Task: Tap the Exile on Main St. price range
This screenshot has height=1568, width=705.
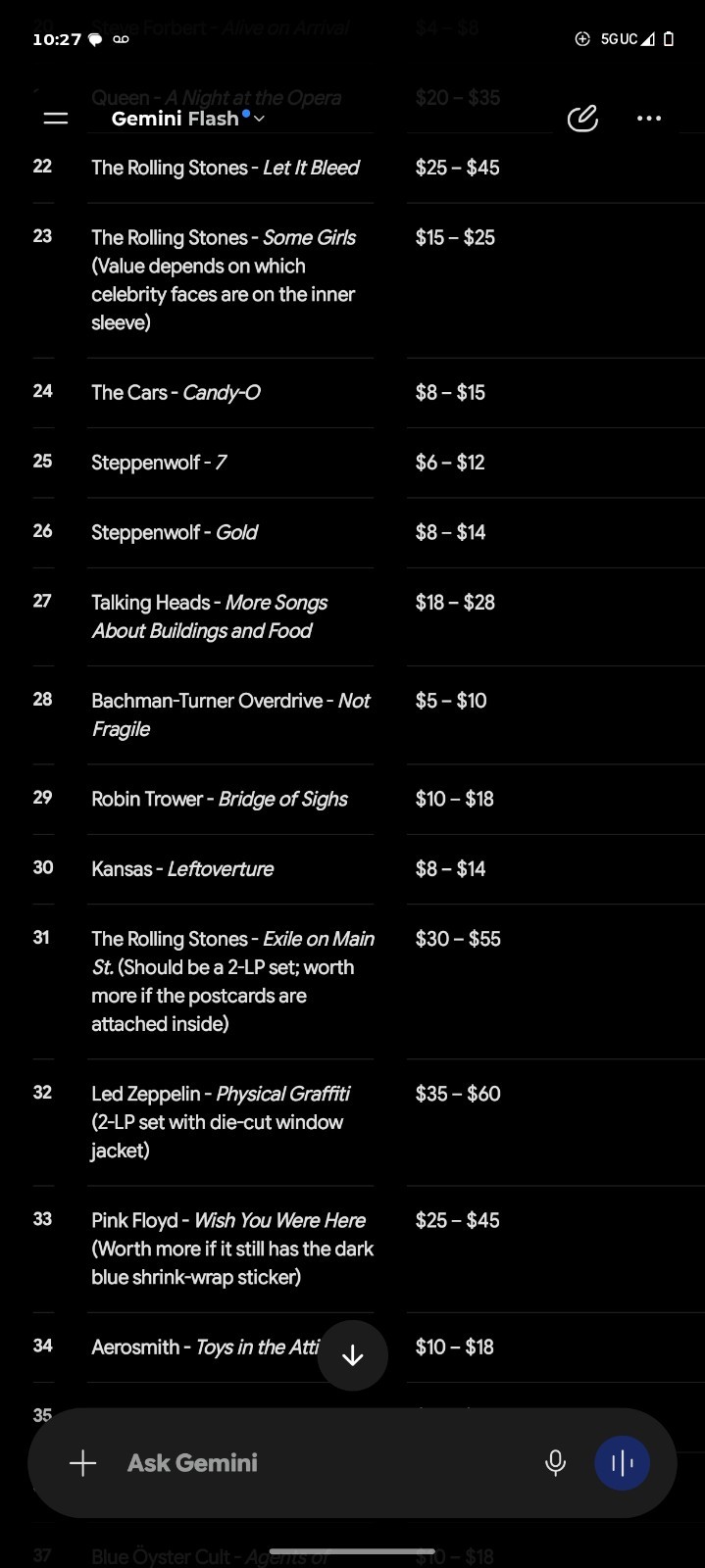Action: pos(458,939)
